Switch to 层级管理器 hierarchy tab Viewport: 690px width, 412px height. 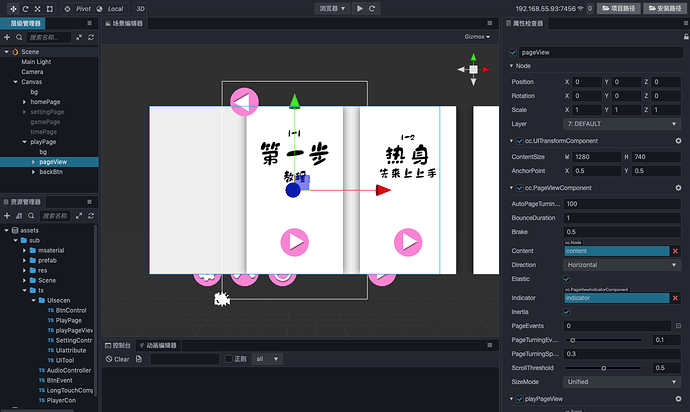22,23
